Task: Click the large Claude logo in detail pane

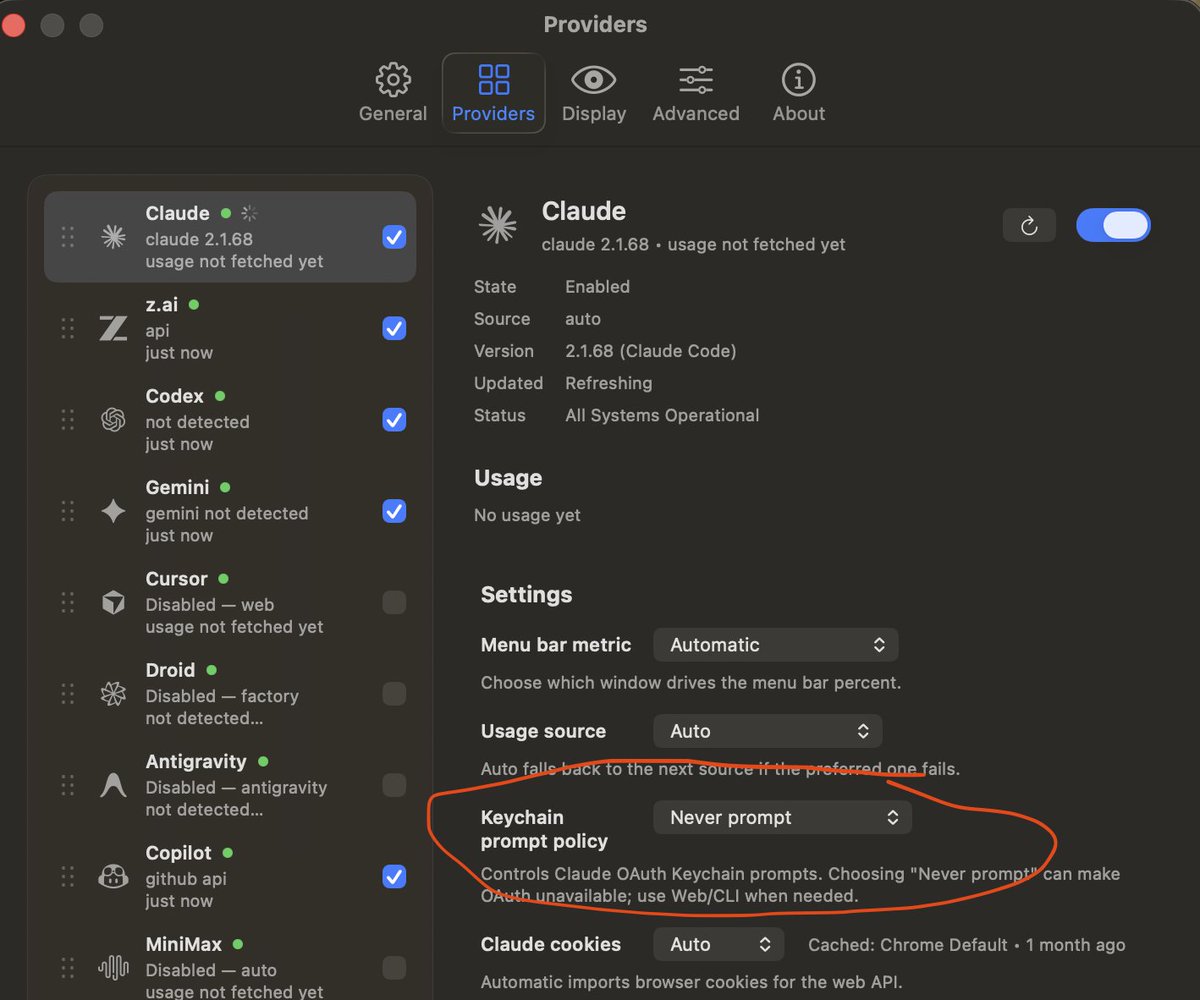Action: point(498,225)
